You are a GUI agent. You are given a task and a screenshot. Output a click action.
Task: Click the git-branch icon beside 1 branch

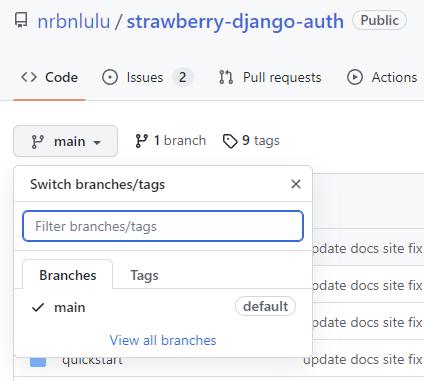[x=141, y=141]
